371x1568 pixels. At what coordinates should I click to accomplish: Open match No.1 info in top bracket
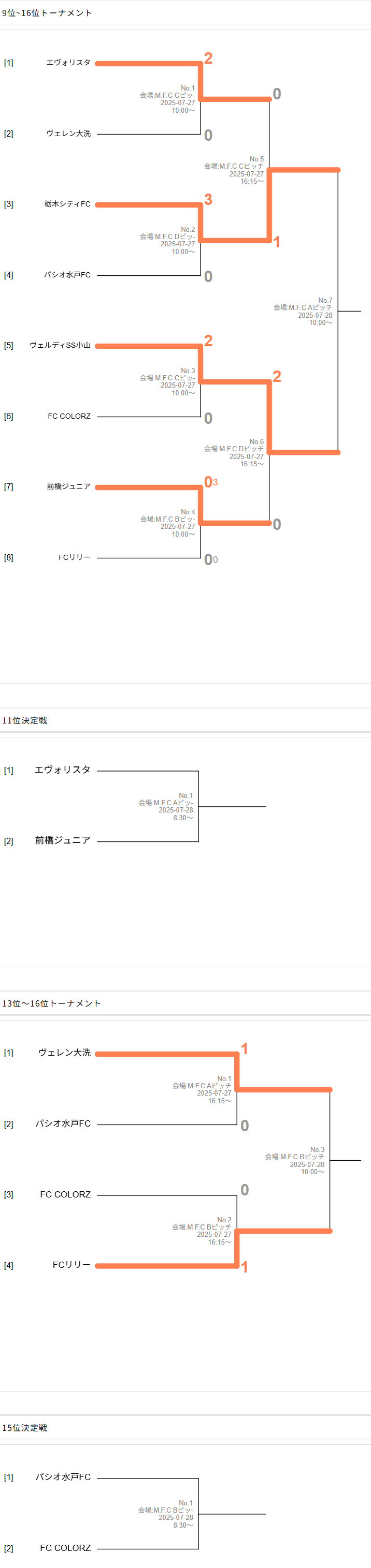tap(167, 99)
